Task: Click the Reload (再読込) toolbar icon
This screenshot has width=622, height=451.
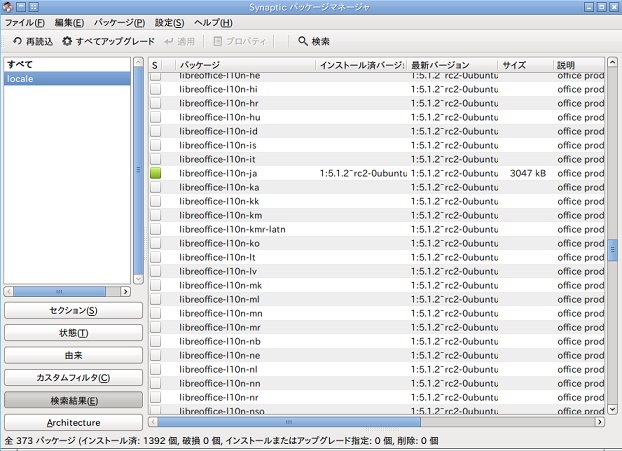Action: point(17,41)
